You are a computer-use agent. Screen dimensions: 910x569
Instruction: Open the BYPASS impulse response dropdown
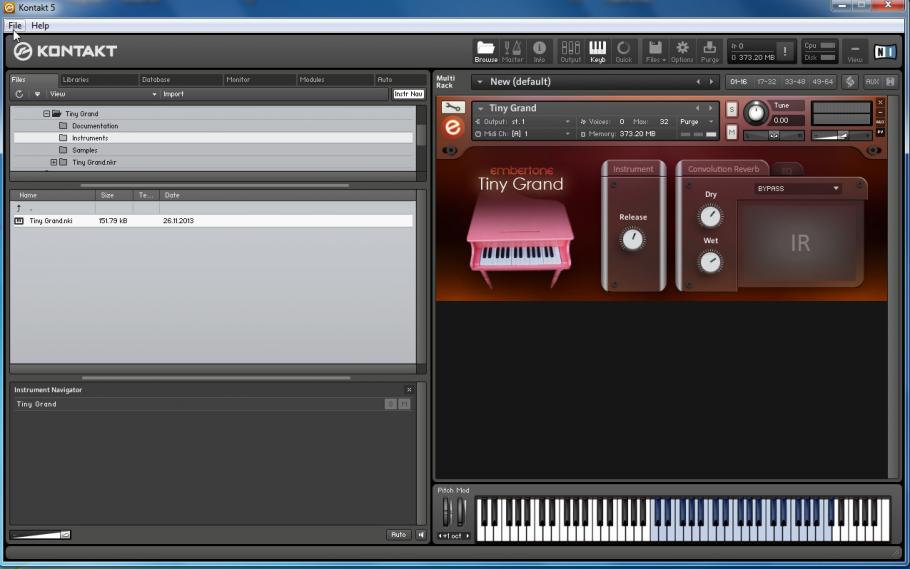(798, 189)
